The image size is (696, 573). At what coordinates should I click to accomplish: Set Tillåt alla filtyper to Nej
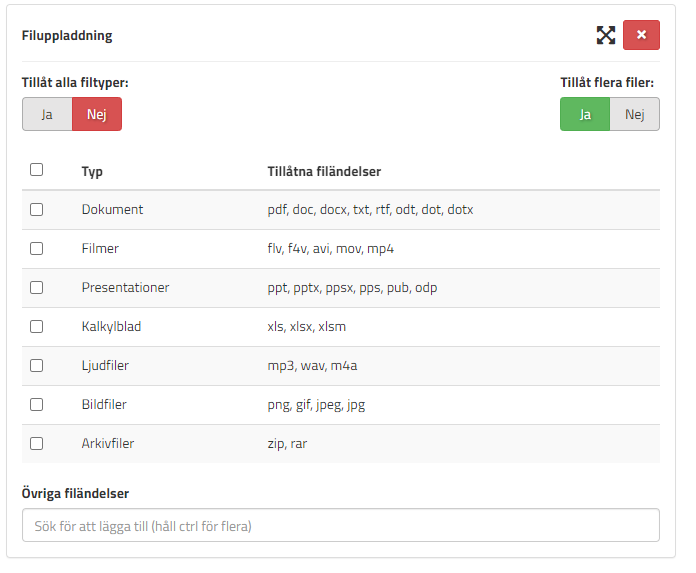point(96,114)
